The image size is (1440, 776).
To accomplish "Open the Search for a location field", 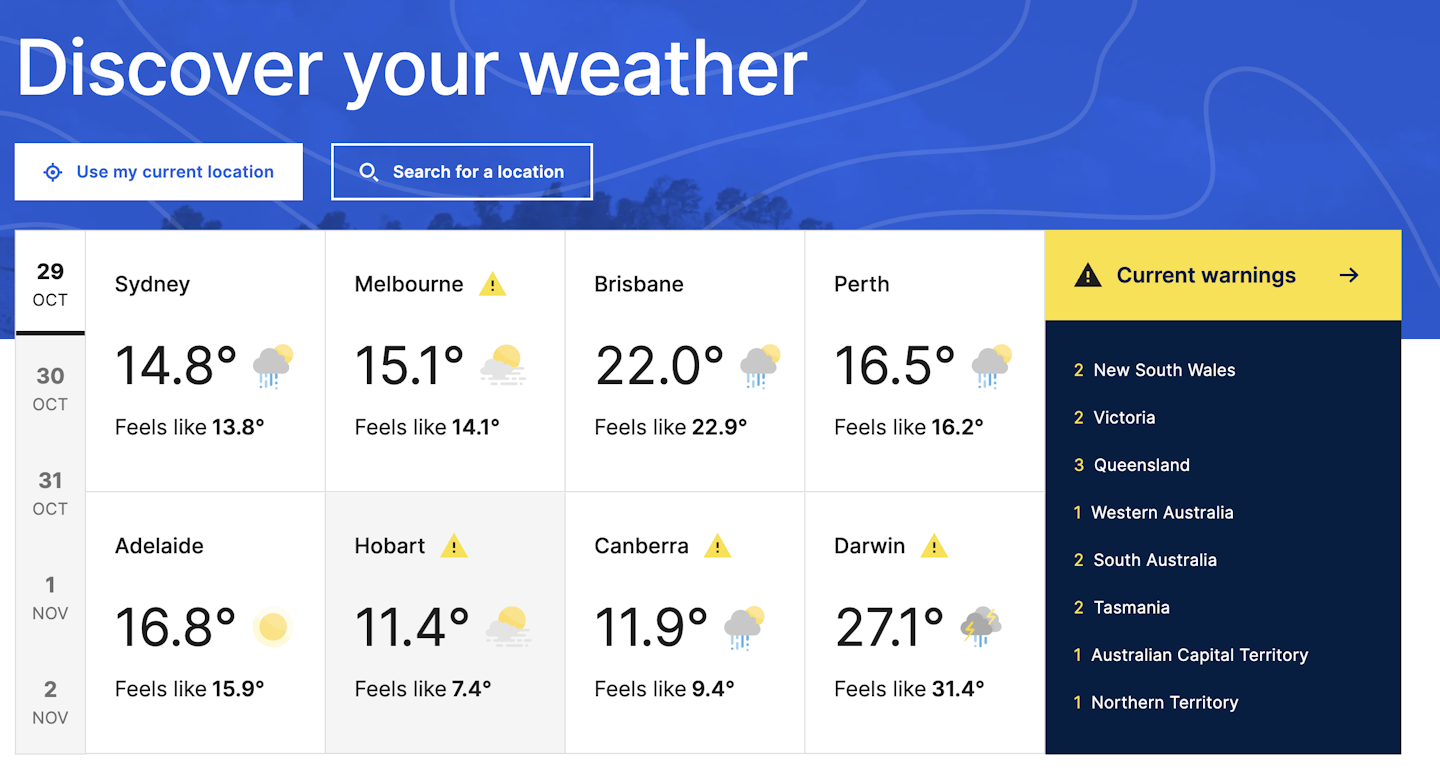I will click(461, 171).
